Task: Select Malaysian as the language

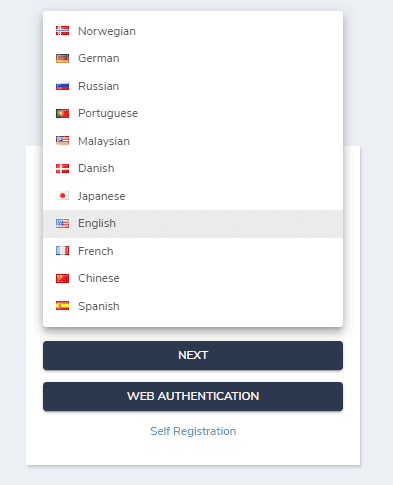Action: (x=193, y=141)
